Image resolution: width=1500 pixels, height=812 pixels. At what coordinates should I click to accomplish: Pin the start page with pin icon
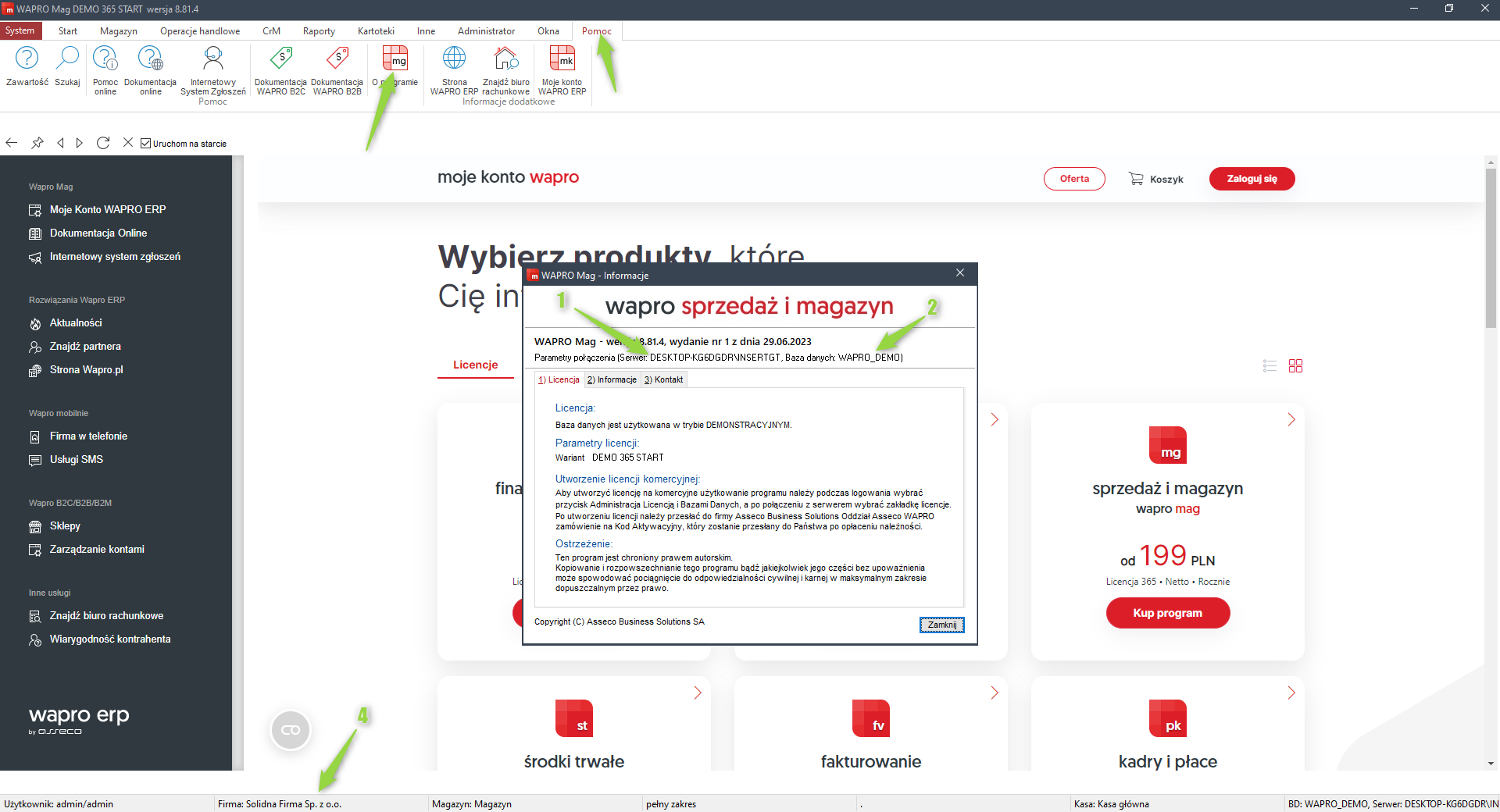(x=37, y=143)
